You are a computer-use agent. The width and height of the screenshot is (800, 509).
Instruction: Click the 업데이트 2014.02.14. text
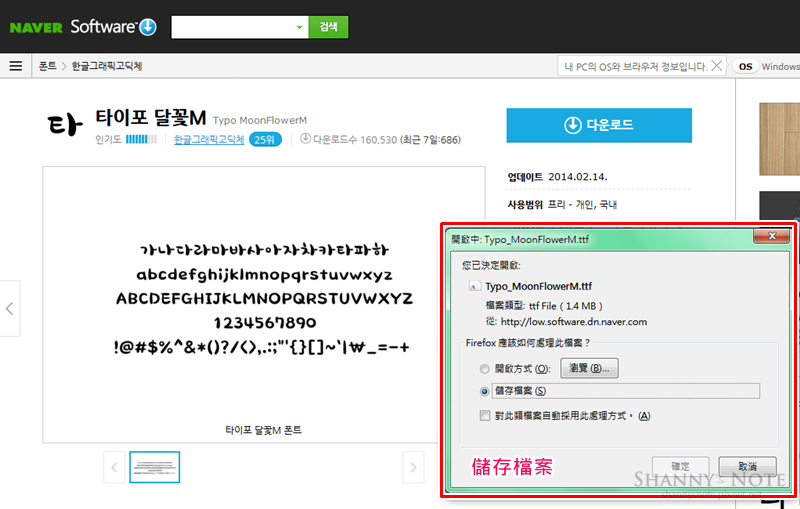[557, 177]
